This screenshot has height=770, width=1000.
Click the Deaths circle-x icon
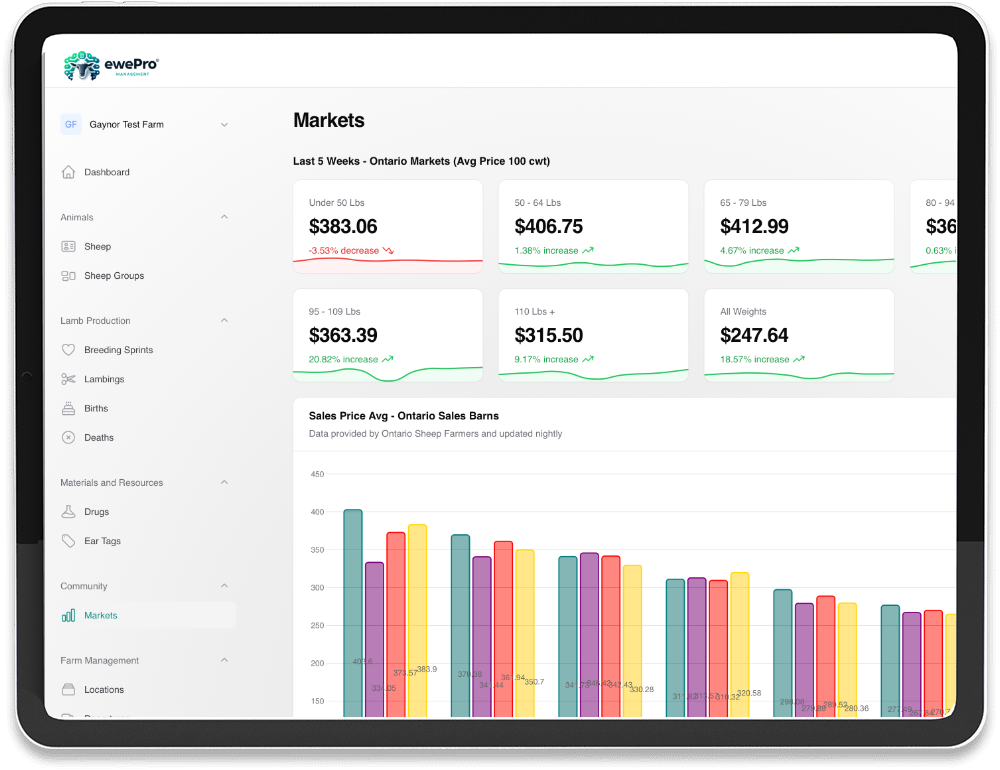pyautogui.click(x=68, y=437)
